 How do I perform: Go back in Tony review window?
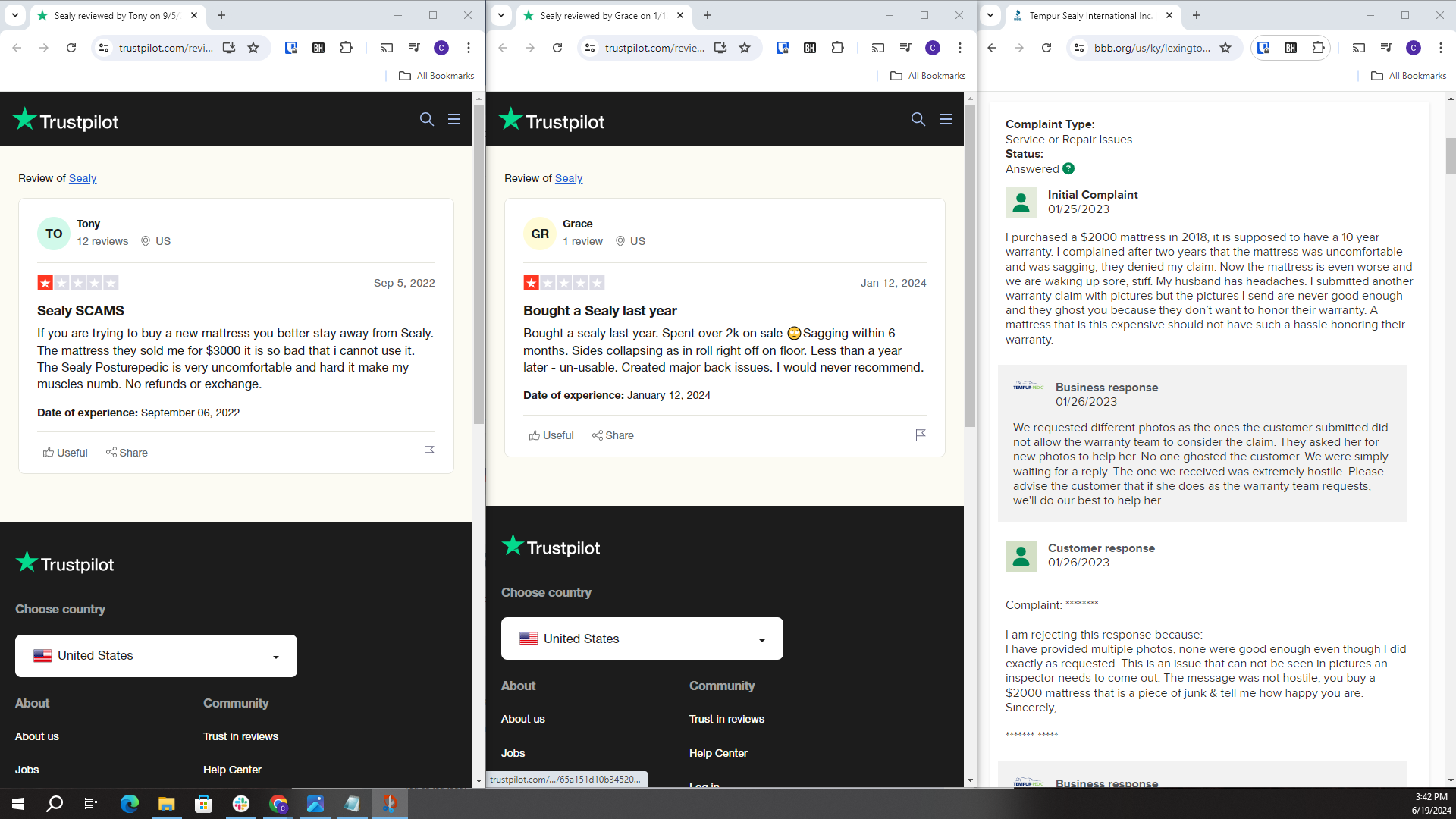tap(17, 48)
